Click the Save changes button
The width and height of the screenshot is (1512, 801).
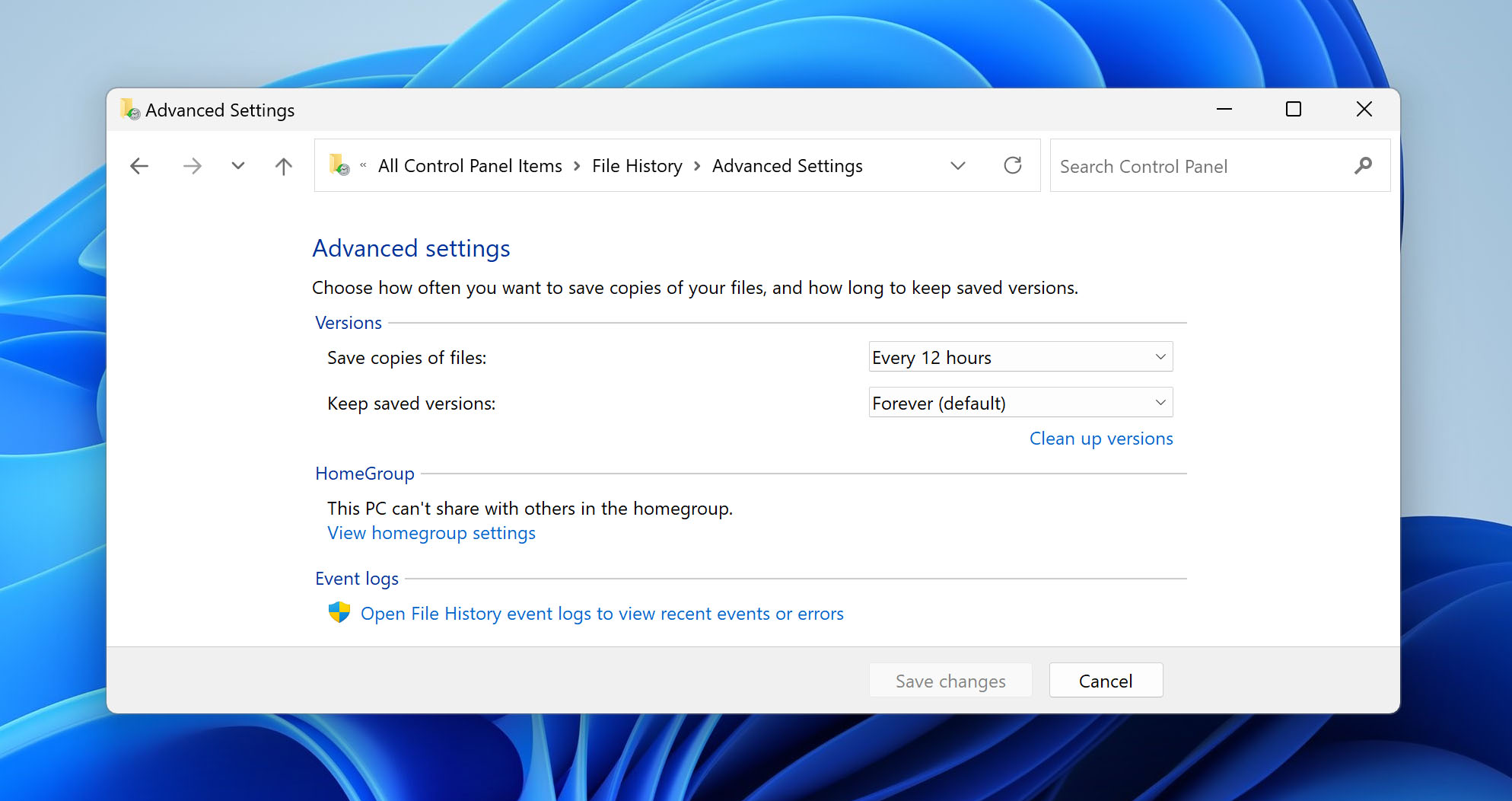[x=950, y=681]
